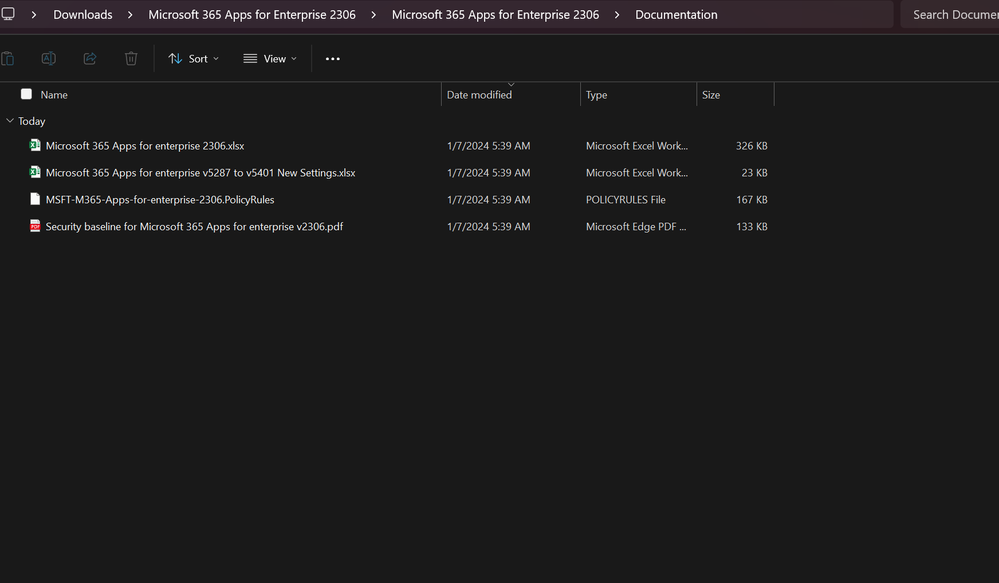Click the Share icon in toolbar

[89, 59]
